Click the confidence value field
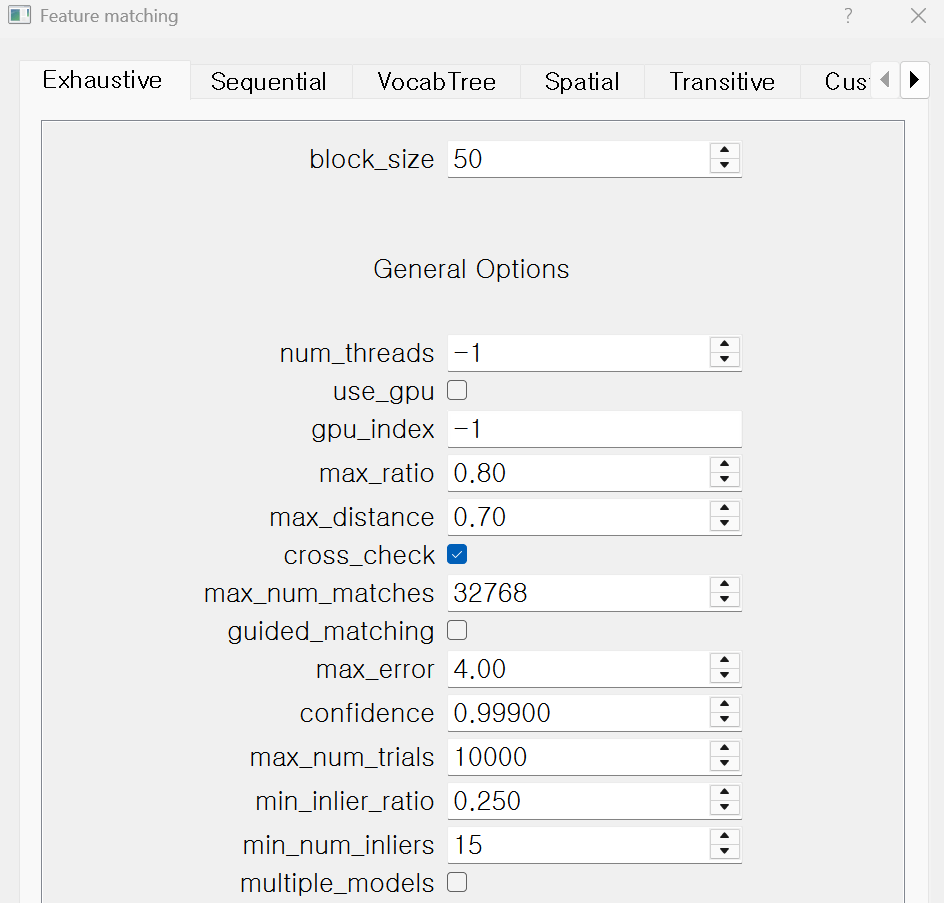Viewport: 944px width, 903px height. point(578,713)
